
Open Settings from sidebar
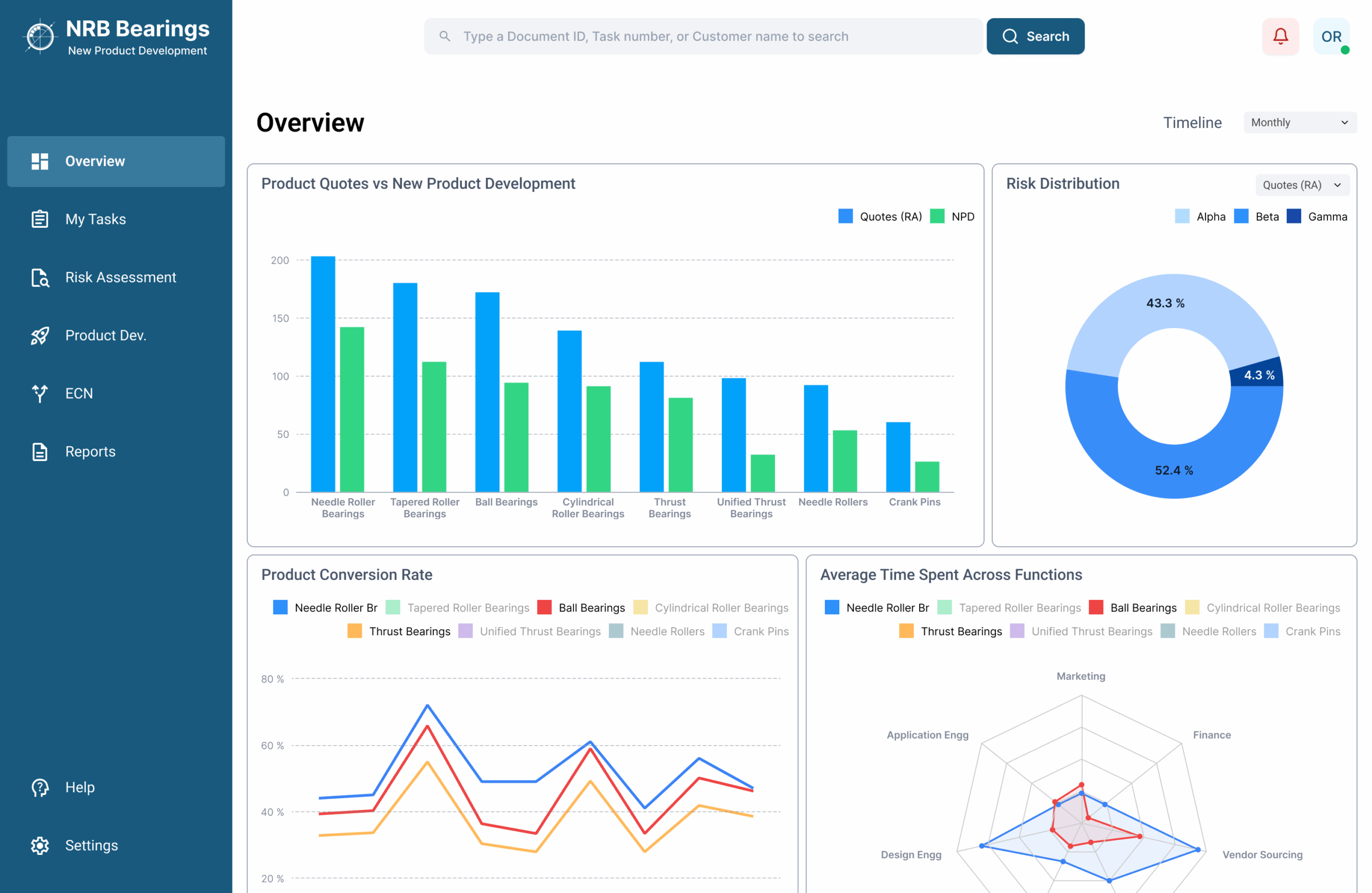(x=116, y=846)
